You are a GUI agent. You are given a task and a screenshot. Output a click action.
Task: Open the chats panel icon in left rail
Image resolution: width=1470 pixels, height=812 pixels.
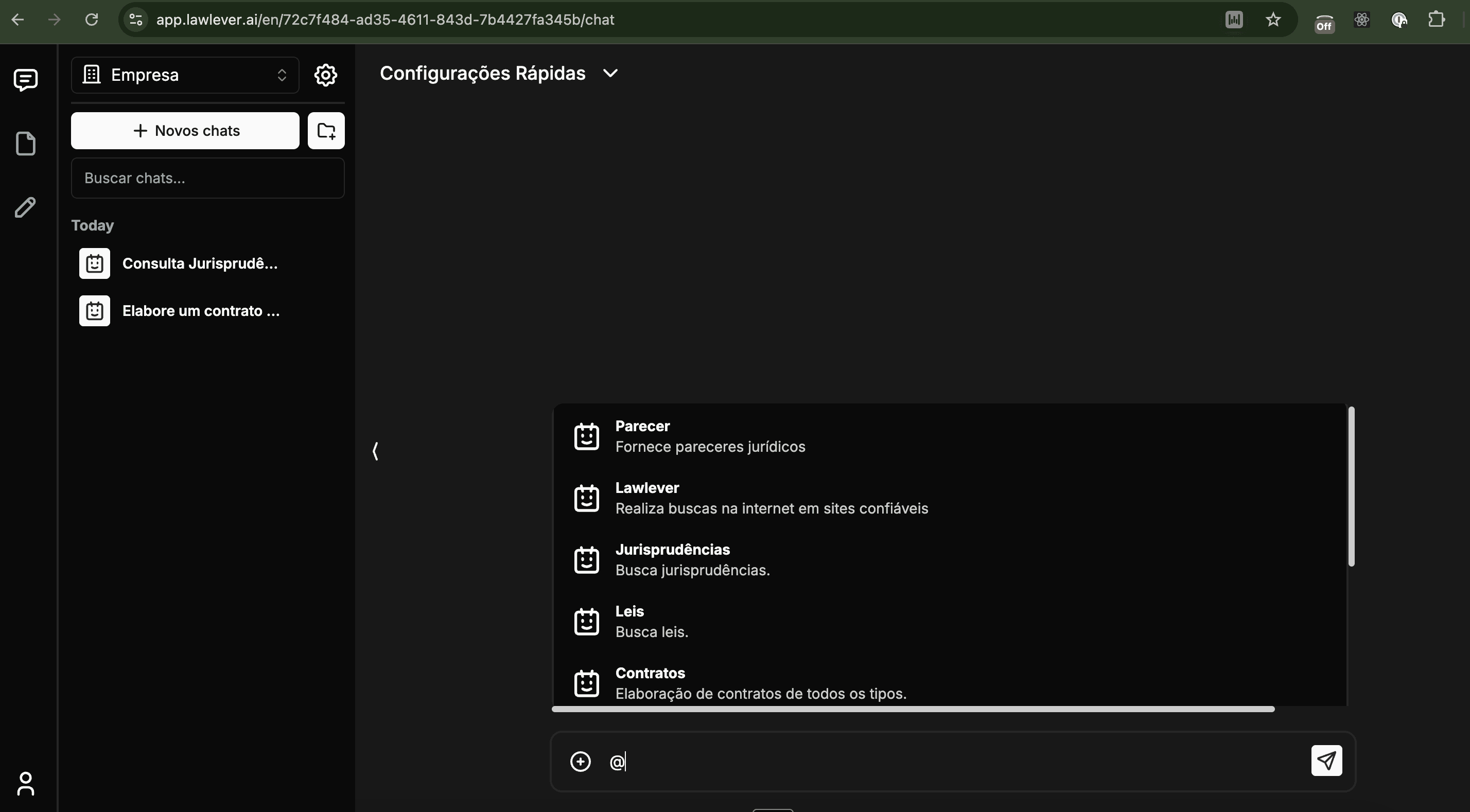pyautogui.click(x=26, y=80)
